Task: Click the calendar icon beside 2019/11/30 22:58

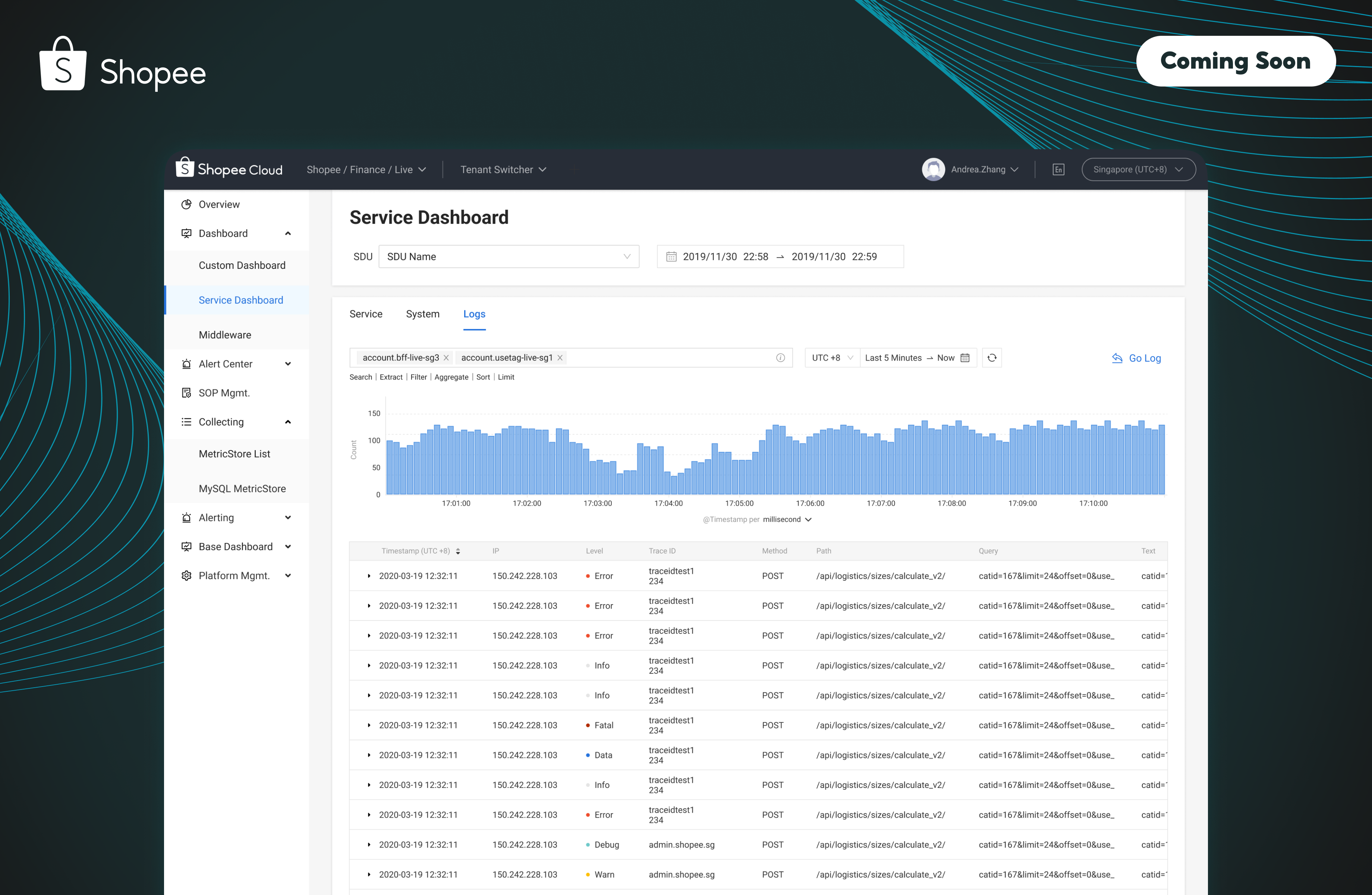Action: tap(671, 257)
